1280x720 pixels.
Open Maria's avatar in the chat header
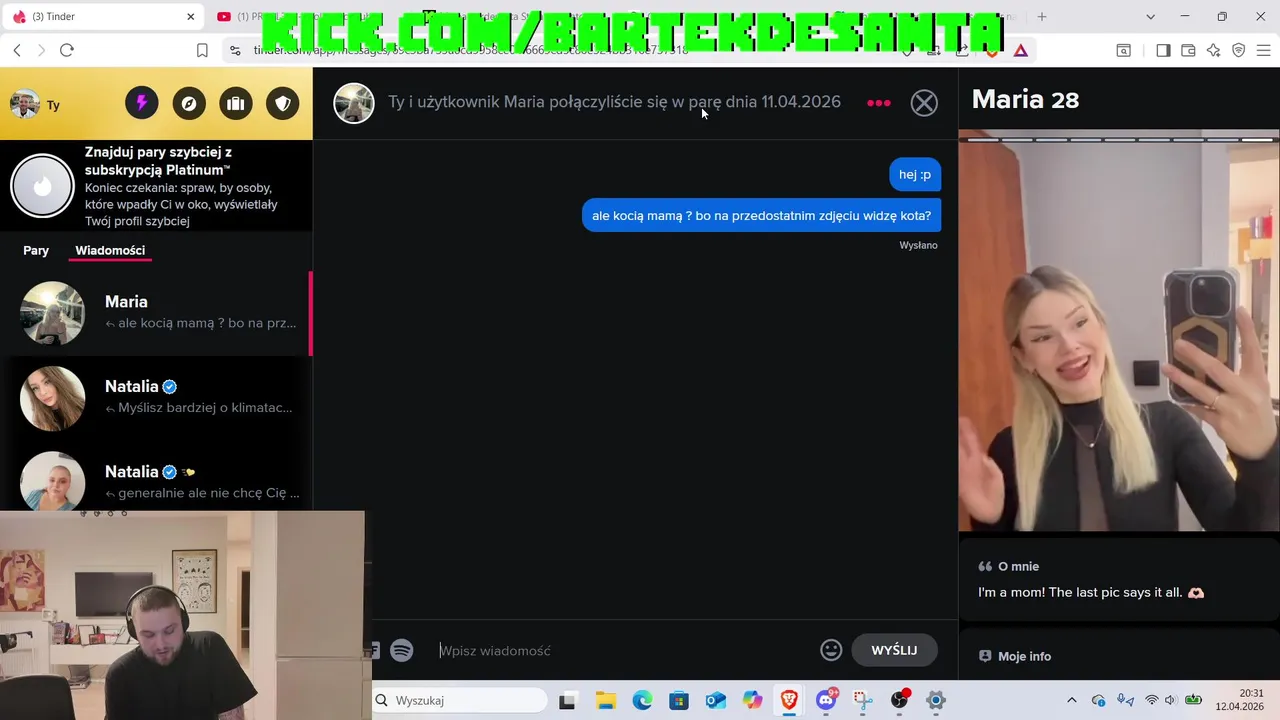354,103
